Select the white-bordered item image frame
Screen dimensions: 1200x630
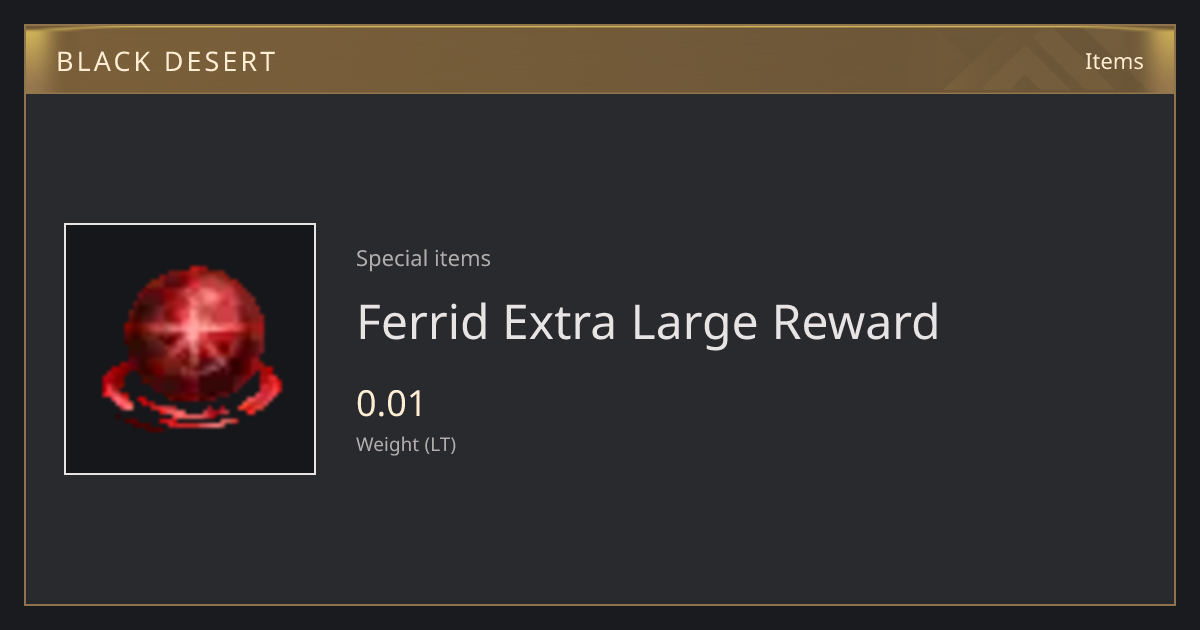pyautogui.click(x=190, y=349)
